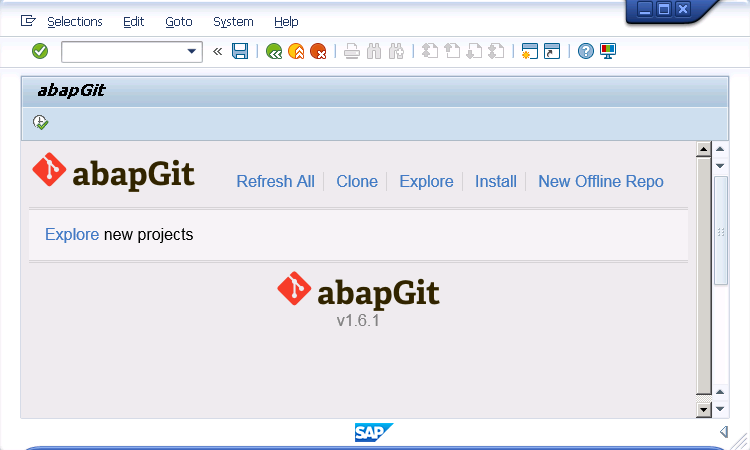The height and width of the screenshot is (450, 750).
Task: Click the red Cancel icon
Action: click(x=318, y=51)
